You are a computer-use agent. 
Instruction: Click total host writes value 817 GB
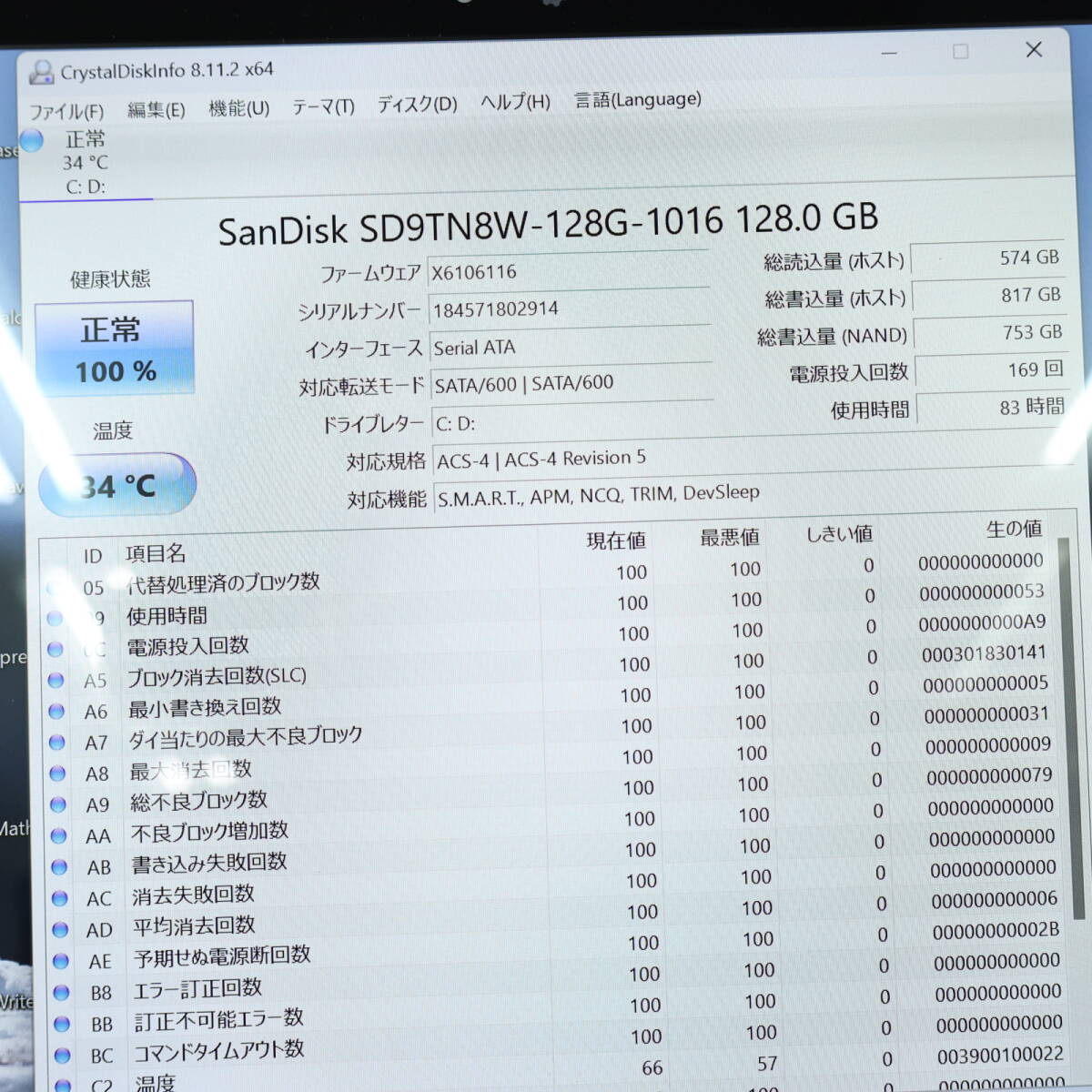[x=988, y=296]
